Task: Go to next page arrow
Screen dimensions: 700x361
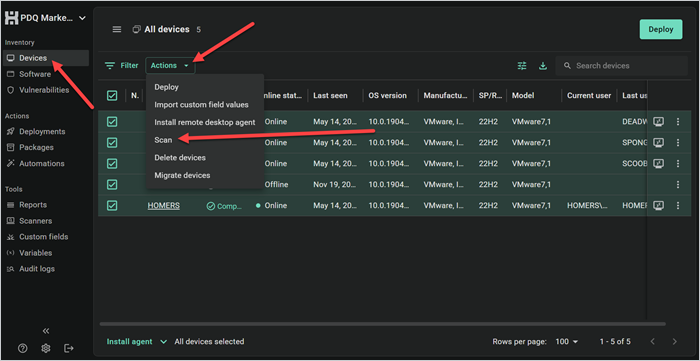Action: (675, 342)
